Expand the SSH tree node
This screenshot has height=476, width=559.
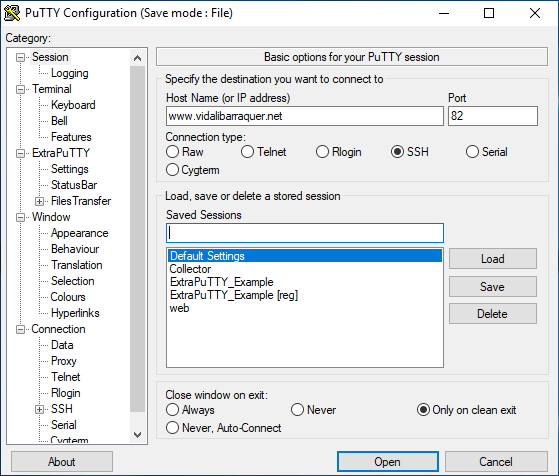(39, 409)
